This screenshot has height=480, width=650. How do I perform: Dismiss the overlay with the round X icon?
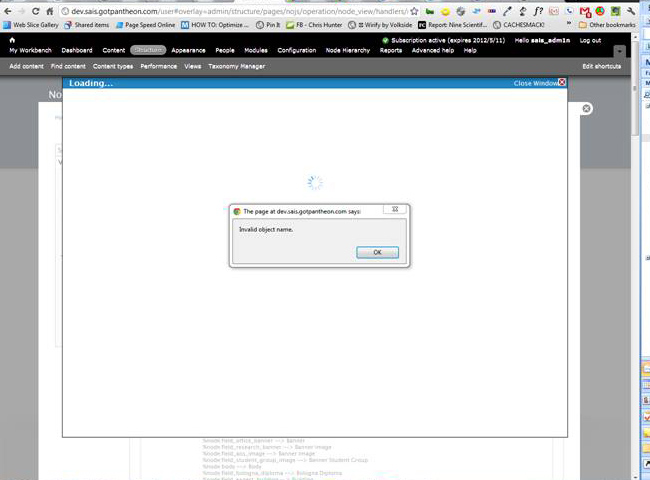[x=586, y=109]
